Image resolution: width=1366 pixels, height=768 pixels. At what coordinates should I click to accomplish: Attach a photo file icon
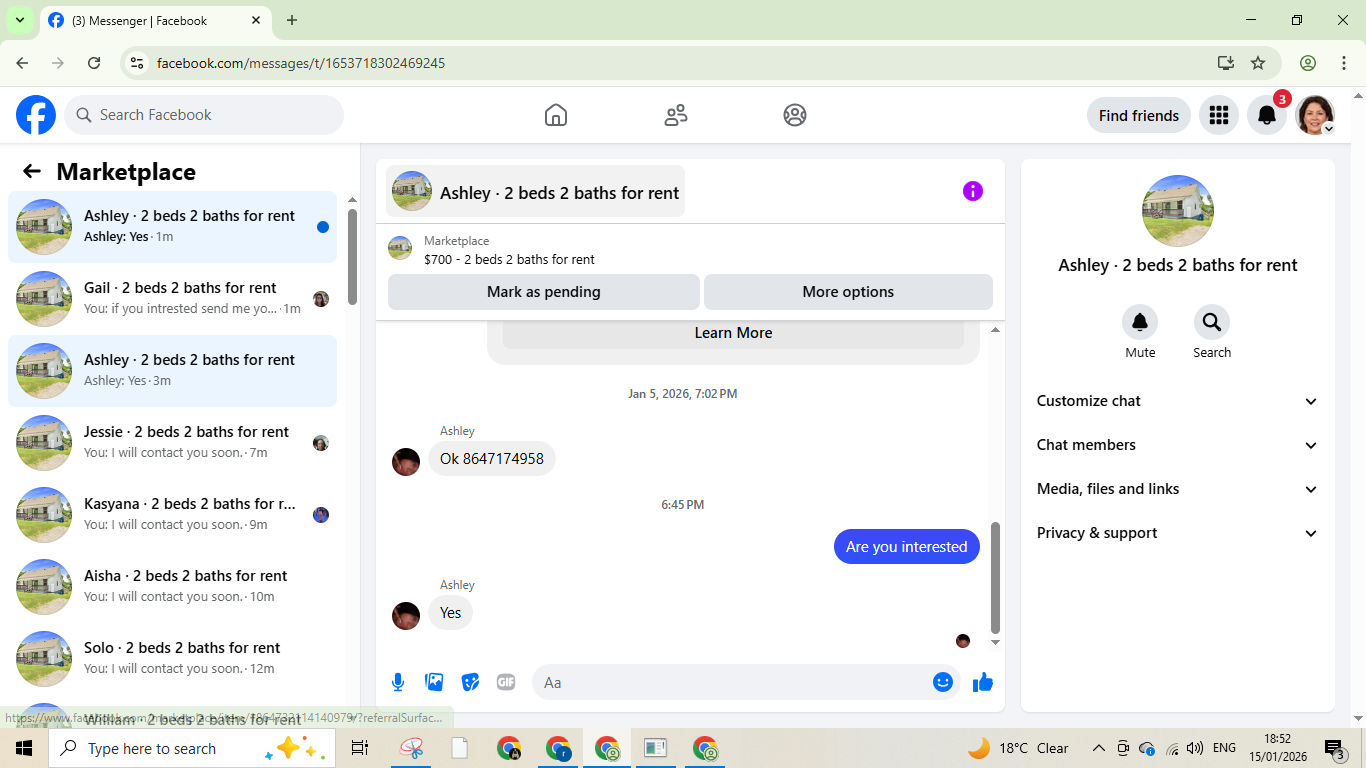tap(434, 682)
